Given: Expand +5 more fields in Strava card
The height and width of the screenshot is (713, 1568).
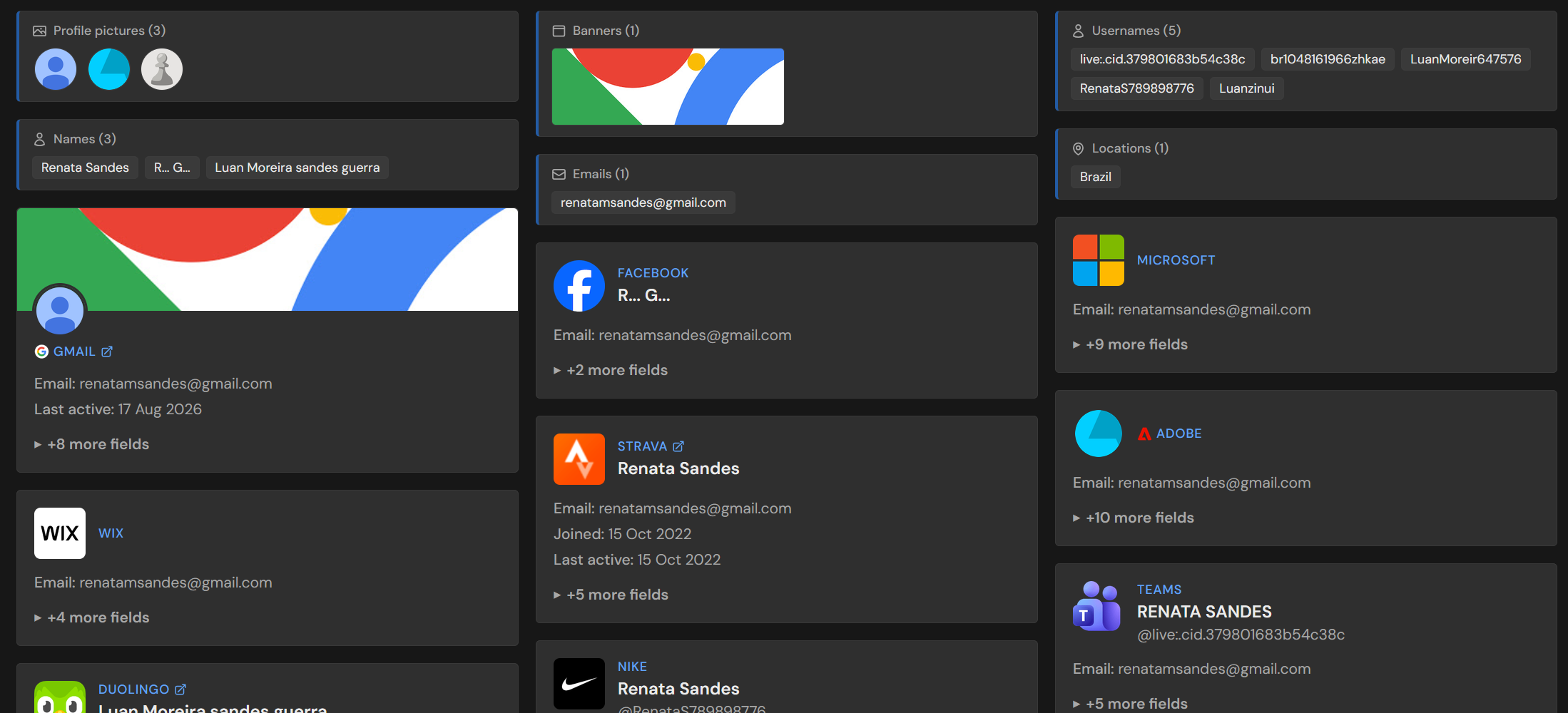Looking at the screenshot, I should coord(611,595).
